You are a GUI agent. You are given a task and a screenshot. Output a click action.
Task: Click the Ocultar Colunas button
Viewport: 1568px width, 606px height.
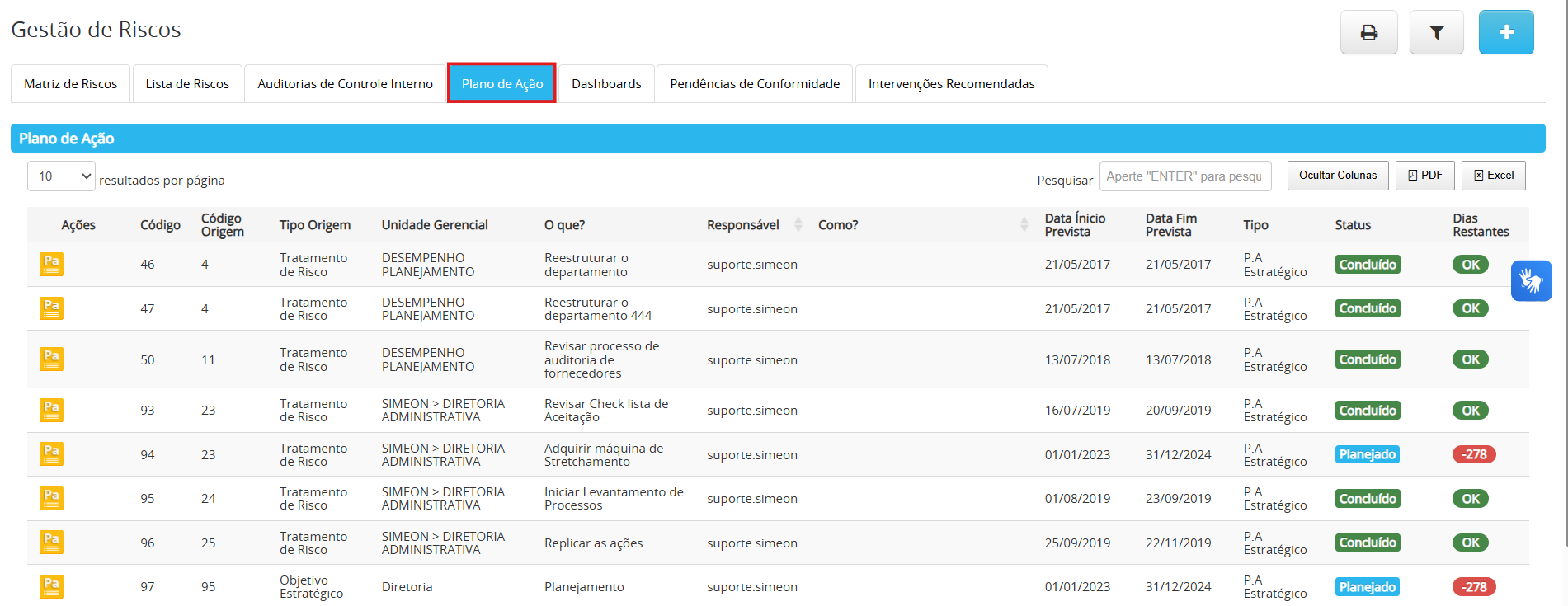coord(1337,176)
